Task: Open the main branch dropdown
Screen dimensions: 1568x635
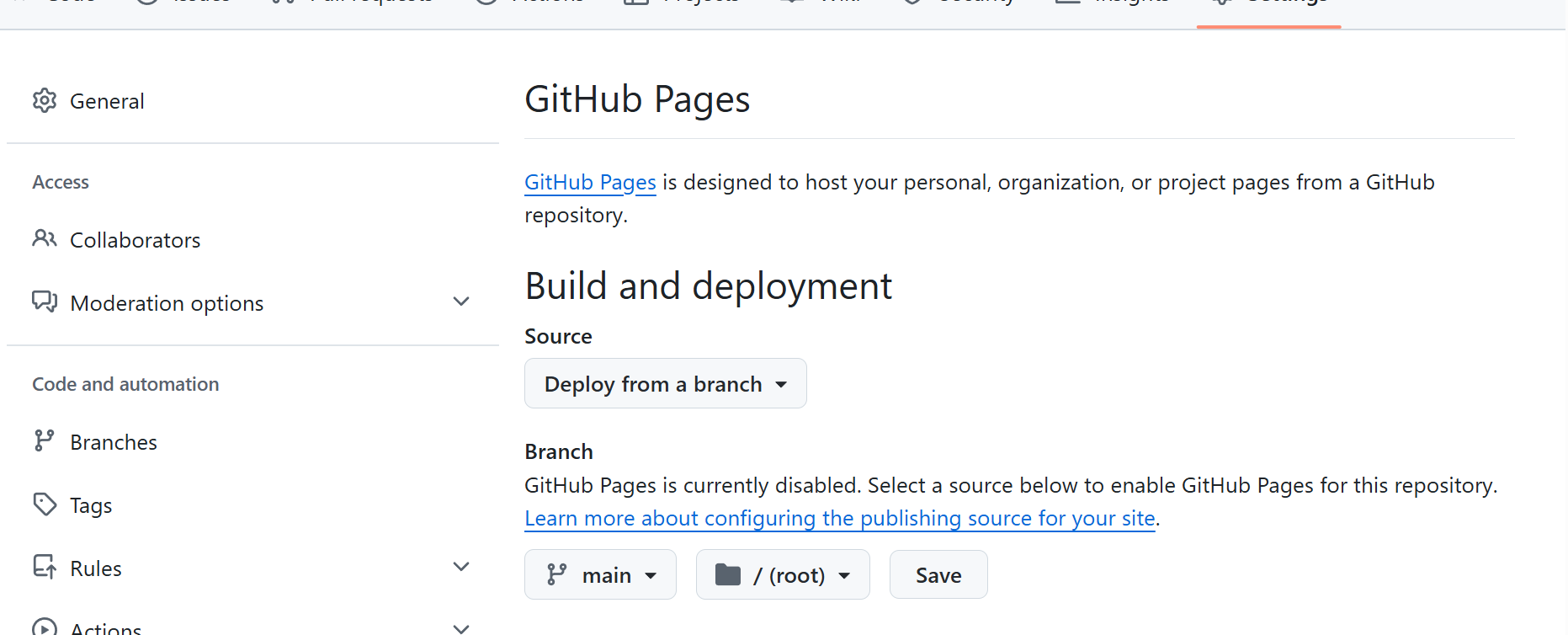Action: tap(600, 574)
